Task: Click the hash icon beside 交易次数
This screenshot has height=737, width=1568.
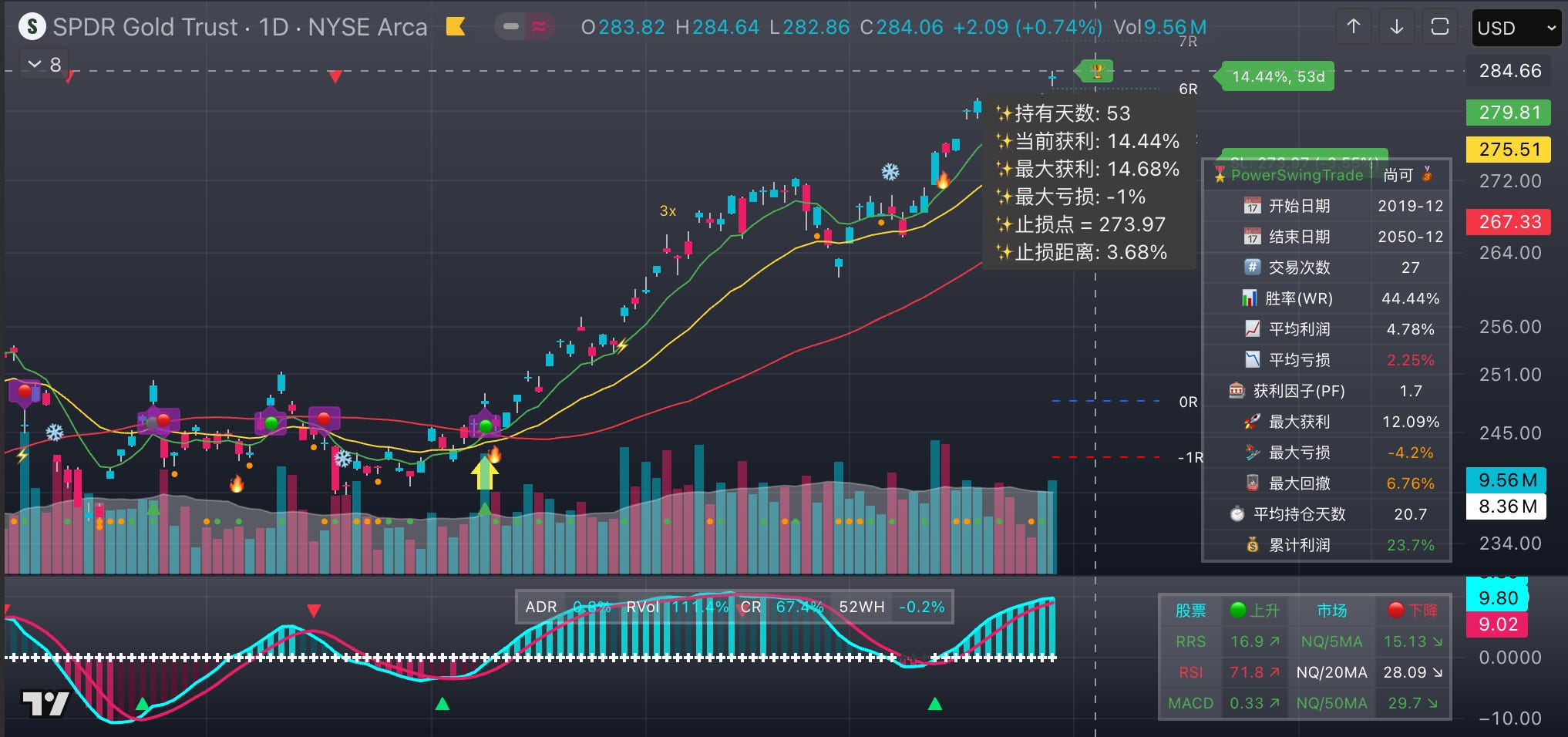Action: [x=1252, y=268]
